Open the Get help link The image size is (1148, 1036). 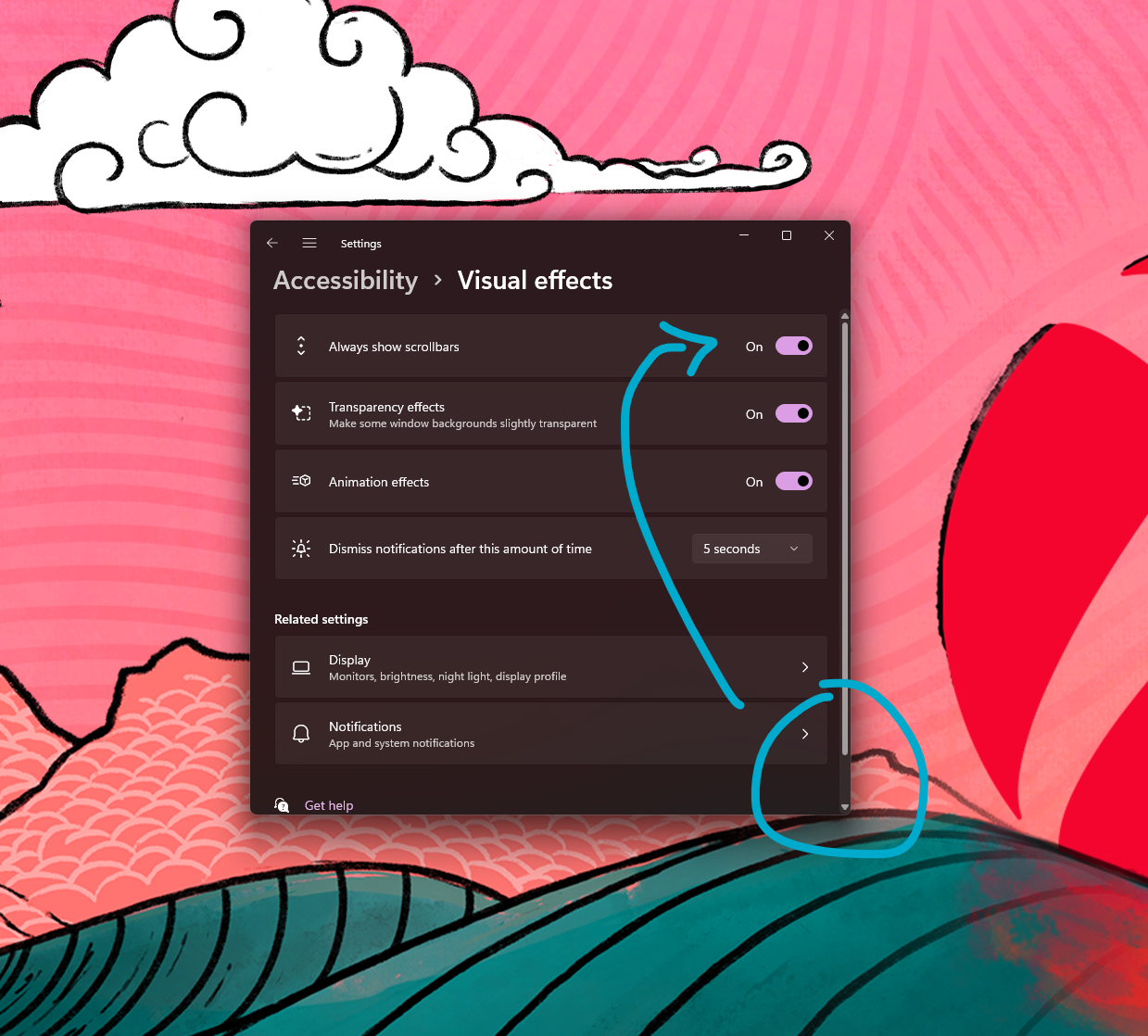point(329,805)
